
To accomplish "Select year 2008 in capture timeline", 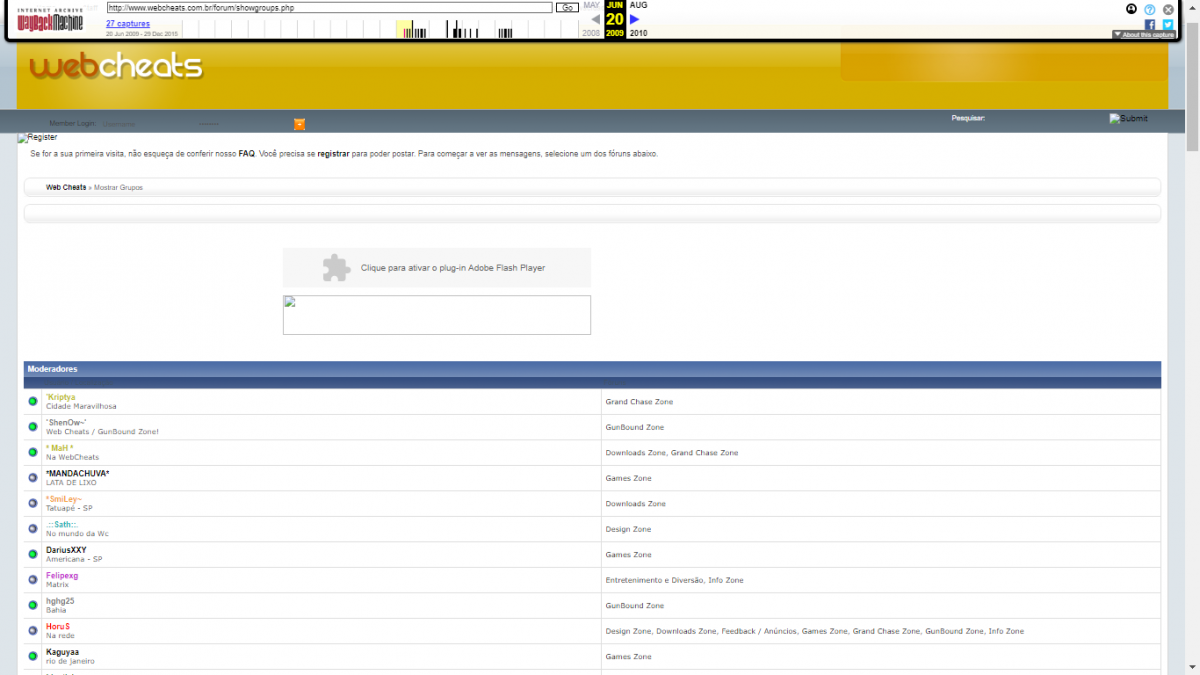I will [593, 33].
